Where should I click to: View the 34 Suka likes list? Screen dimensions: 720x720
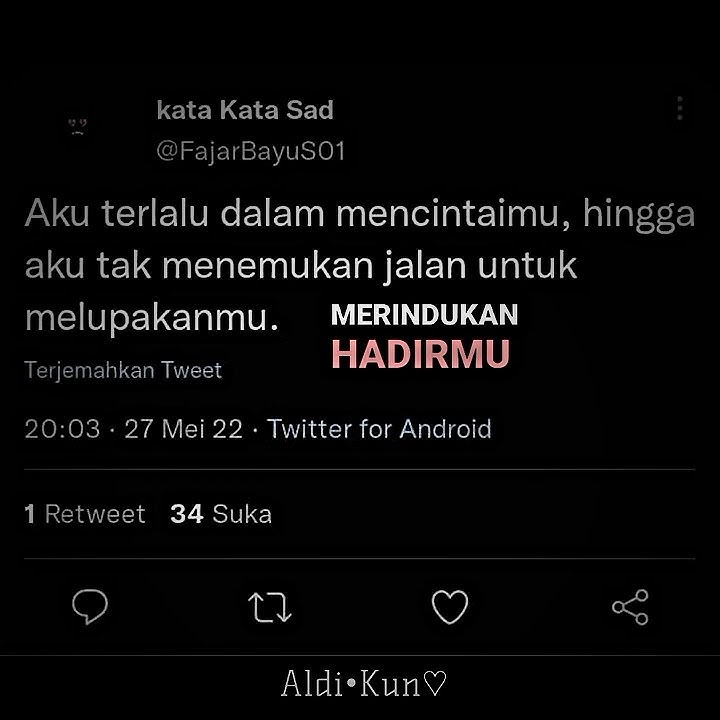pyautogui.click(x=221, y=513)
